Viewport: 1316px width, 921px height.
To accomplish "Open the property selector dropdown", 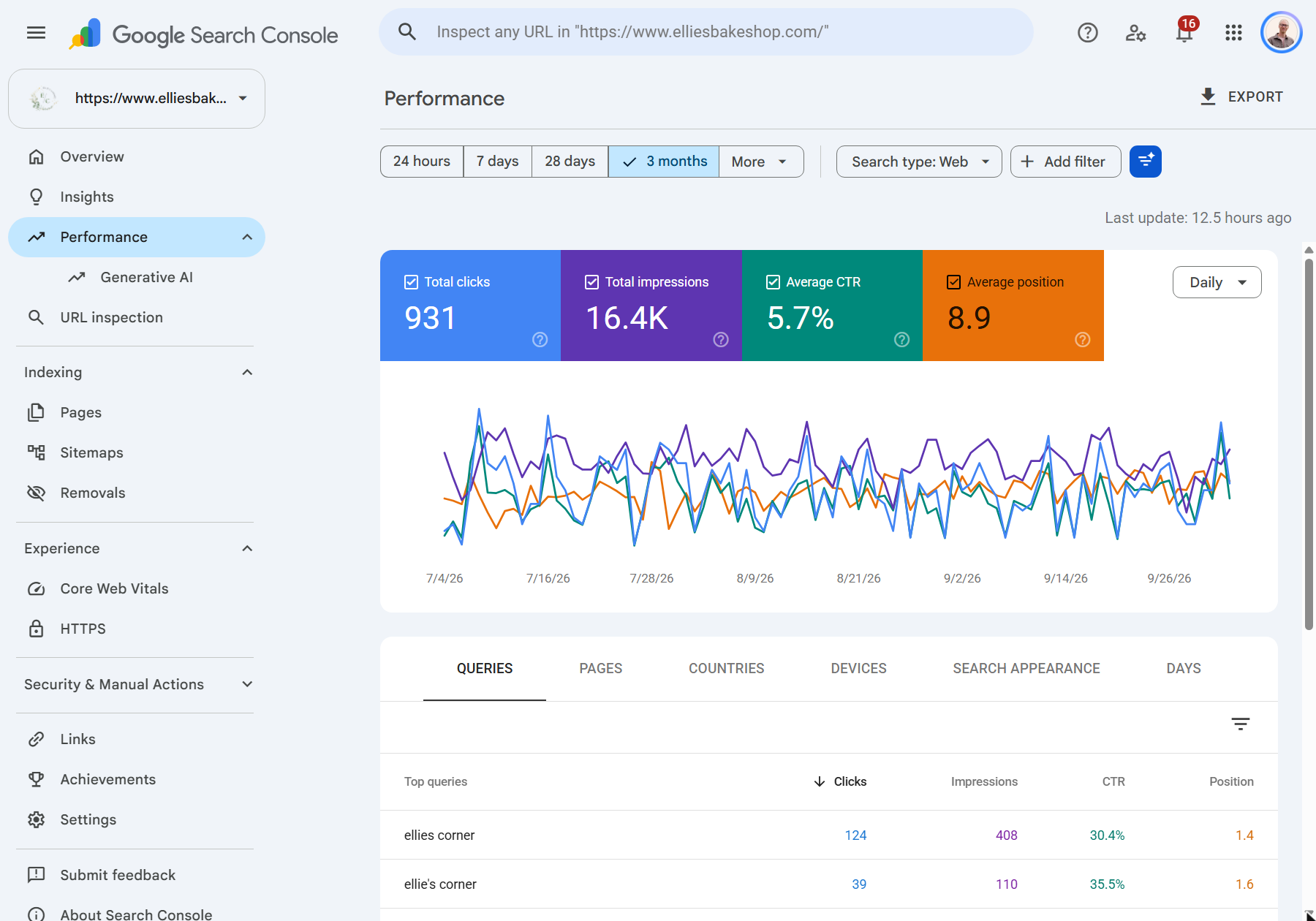I will point(137,99).
